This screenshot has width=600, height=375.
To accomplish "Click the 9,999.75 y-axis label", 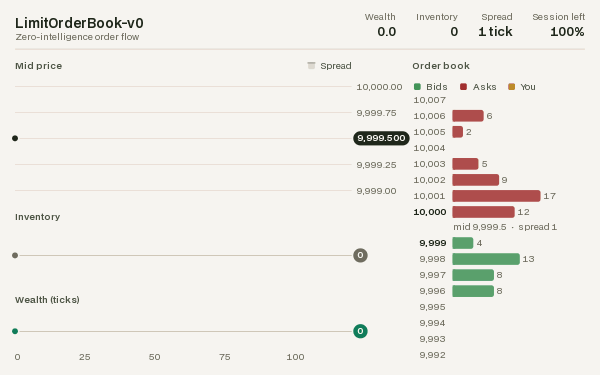I will tap(376, 113).
